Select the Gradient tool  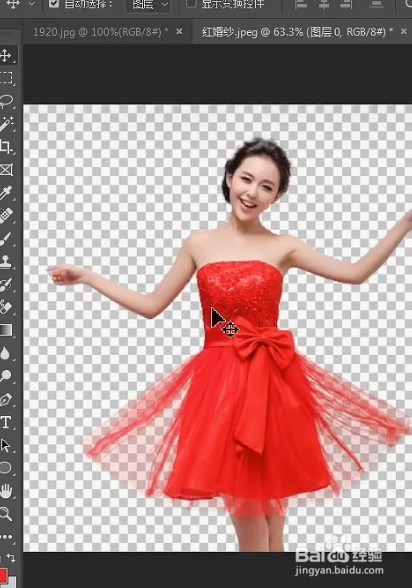click(x=6, y=330)
